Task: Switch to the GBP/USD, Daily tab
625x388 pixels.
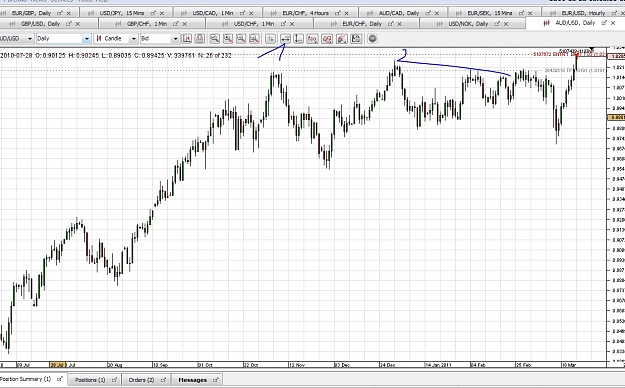Action: (x=40, y=24)
